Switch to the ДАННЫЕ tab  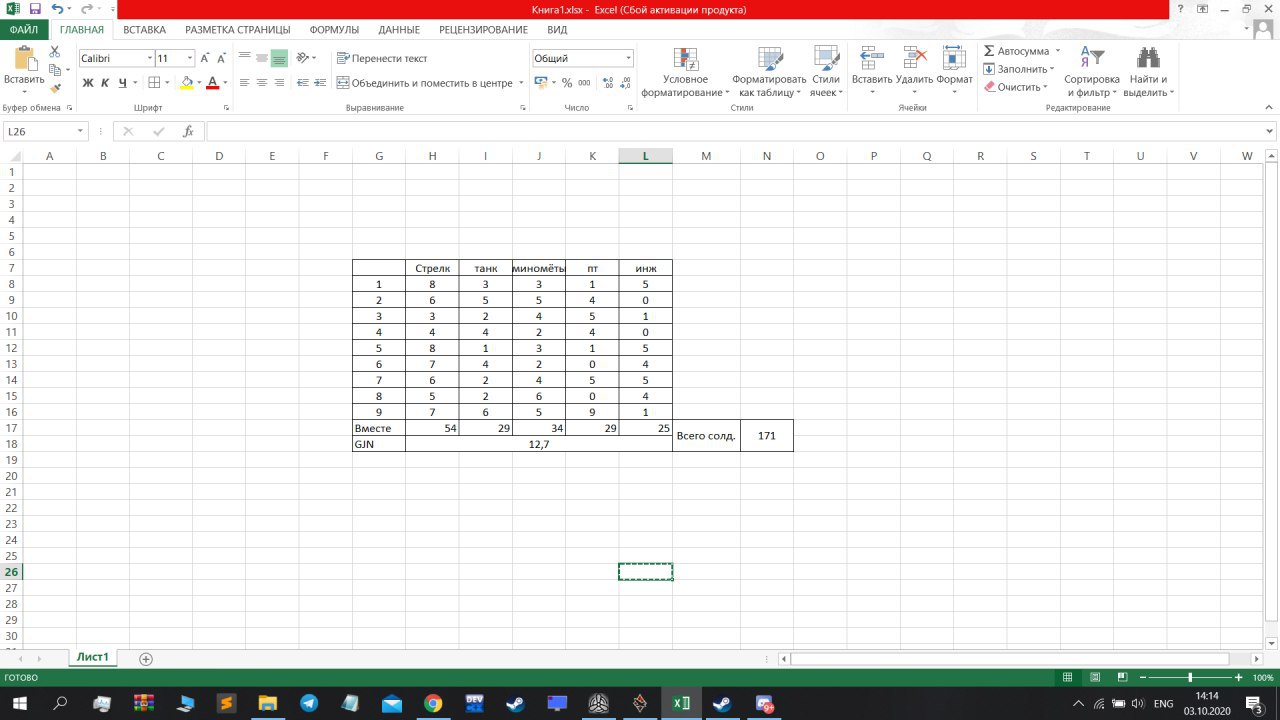click(399, 30)
